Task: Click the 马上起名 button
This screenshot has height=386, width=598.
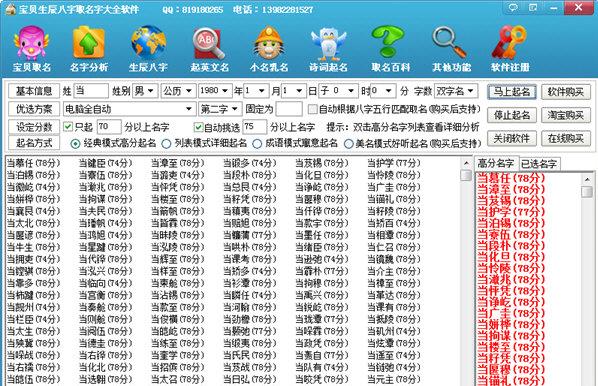Action: click(x=511, y=92)
